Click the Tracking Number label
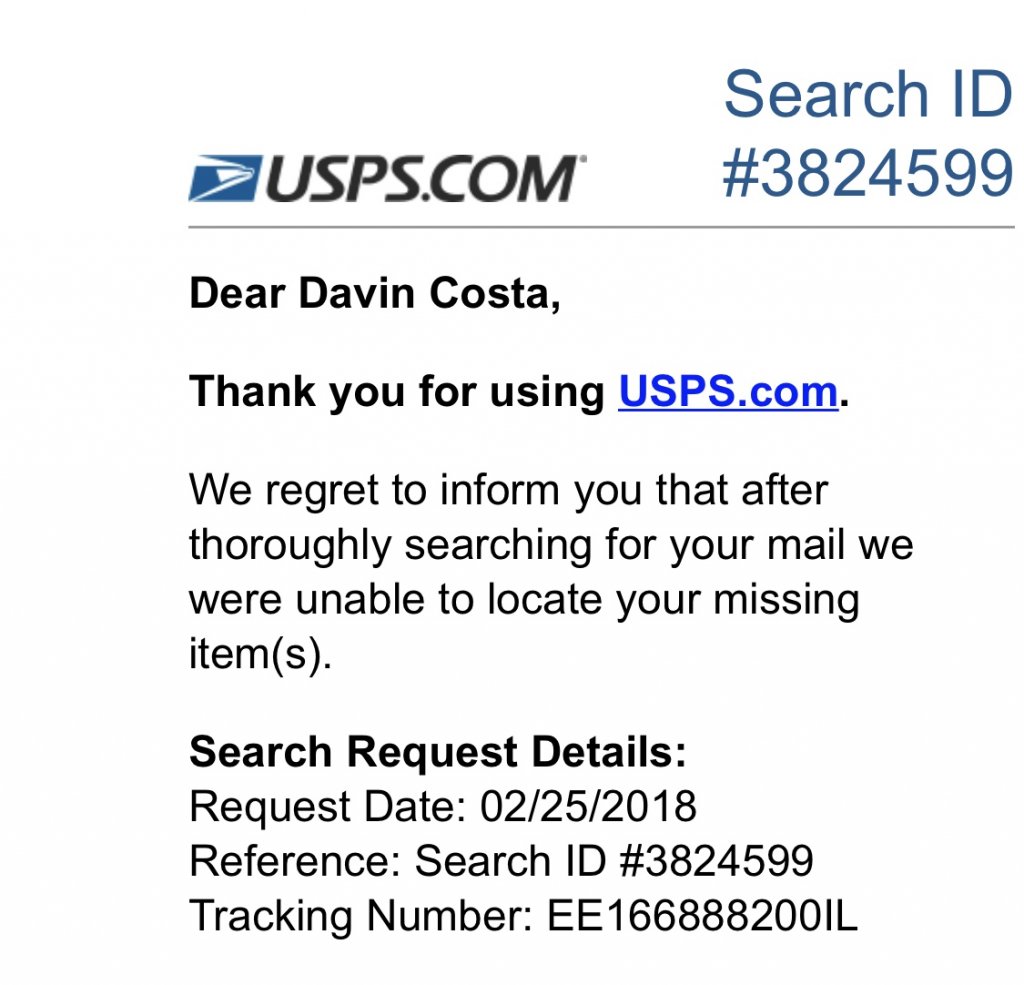This screenshot has width=1024, height=985. point(361,916)
